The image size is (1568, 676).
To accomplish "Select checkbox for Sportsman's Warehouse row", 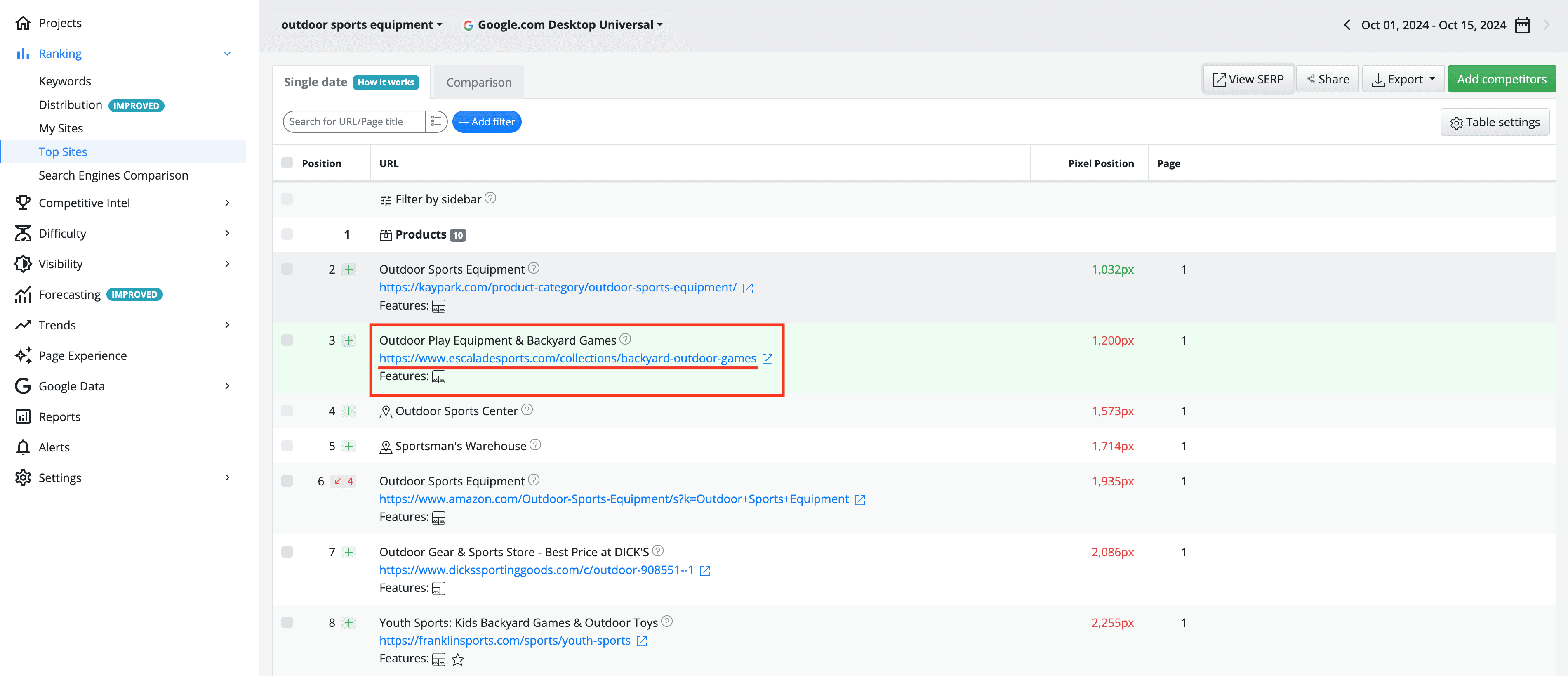I will coord(287,446).
